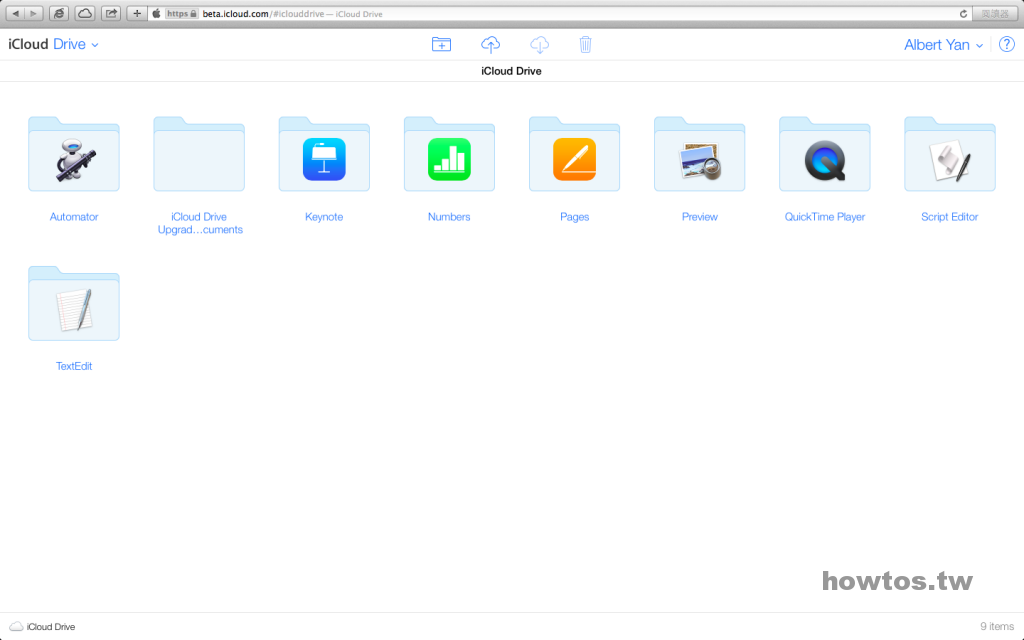Click the cloud download icon
The height and width of the screenshot is (640, 1024).
pyautogui.click(x=539, y=44)
